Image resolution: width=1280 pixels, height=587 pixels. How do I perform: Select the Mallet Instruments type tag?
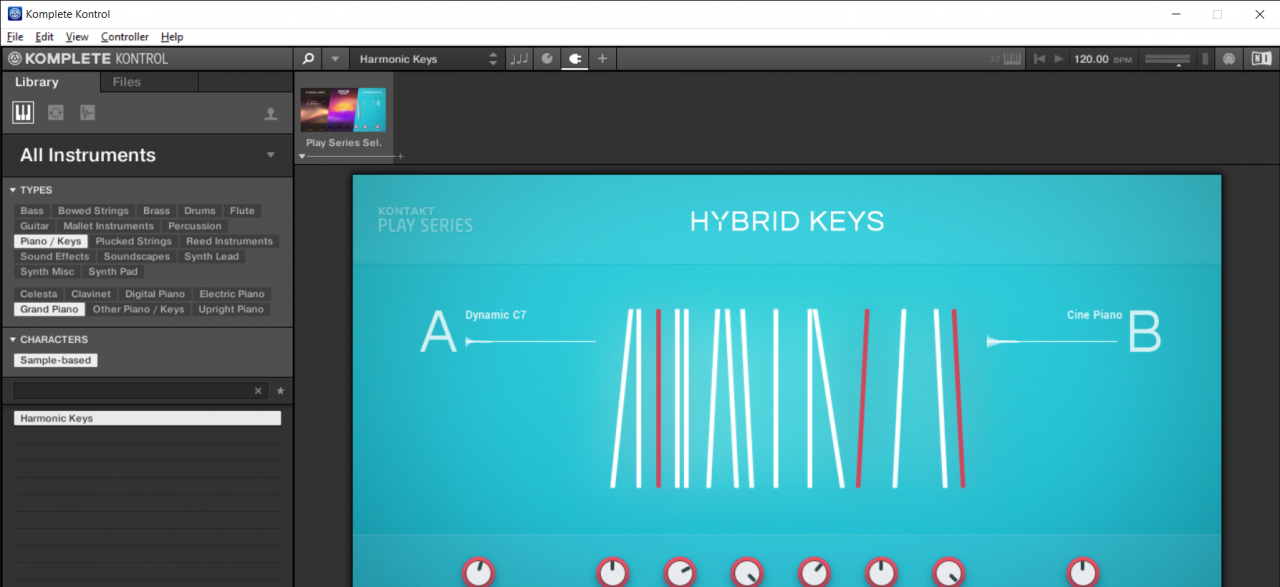click(109, 226)
